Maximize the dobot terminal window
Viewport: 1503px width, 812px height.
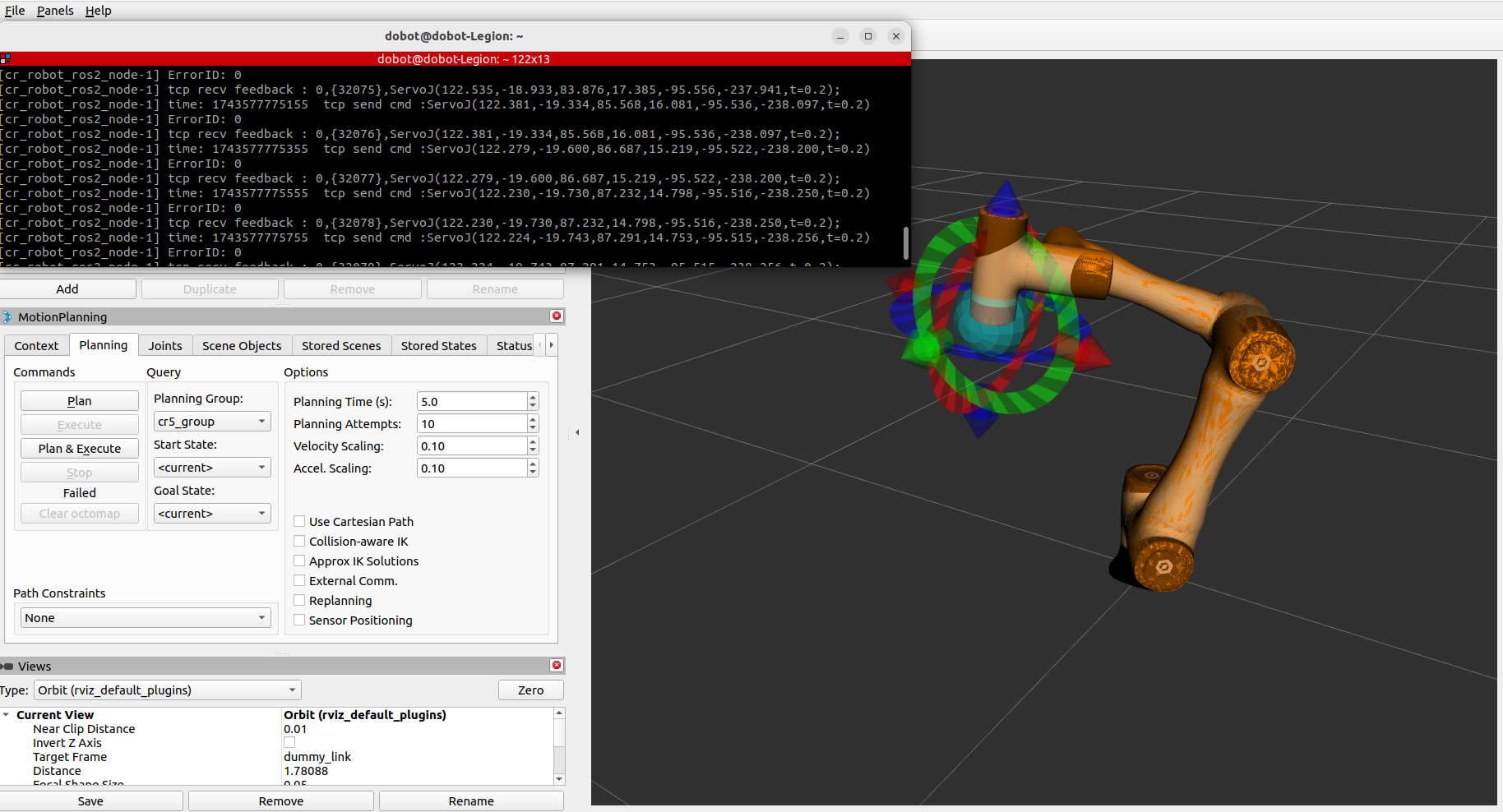(868, 36)
